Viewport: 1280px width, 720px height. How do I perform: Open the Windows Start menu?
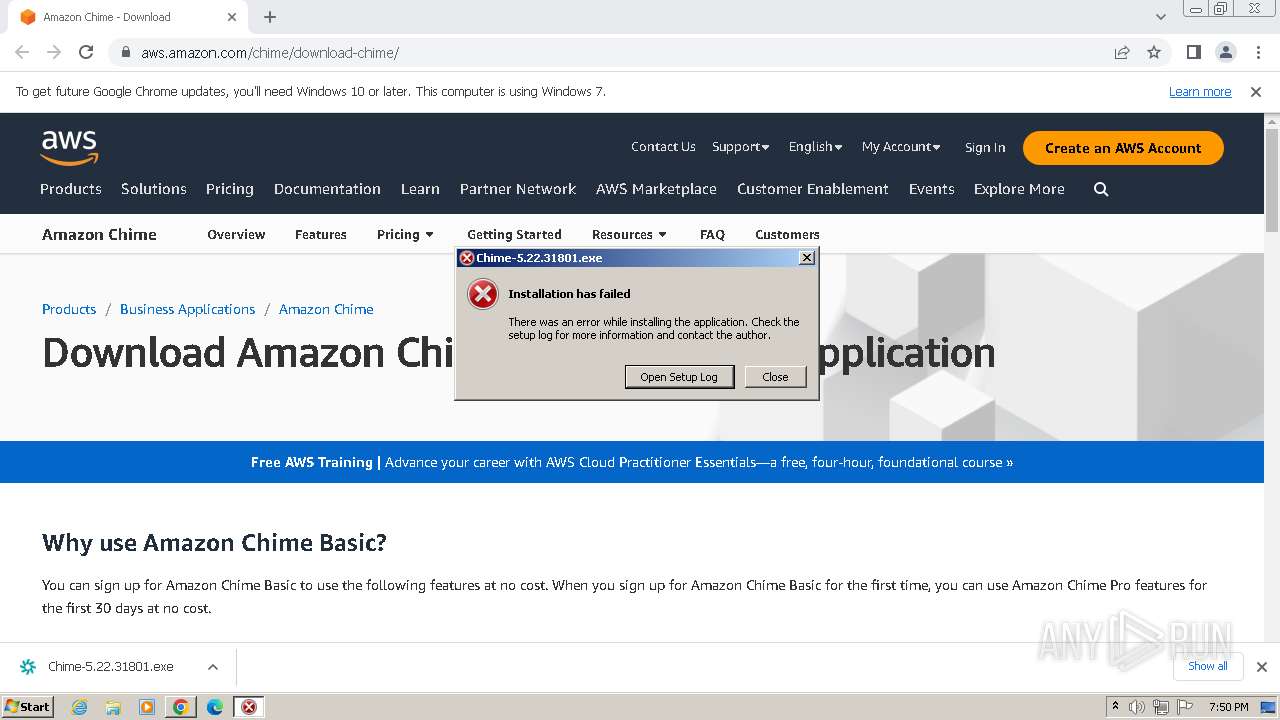coord(27,707)
